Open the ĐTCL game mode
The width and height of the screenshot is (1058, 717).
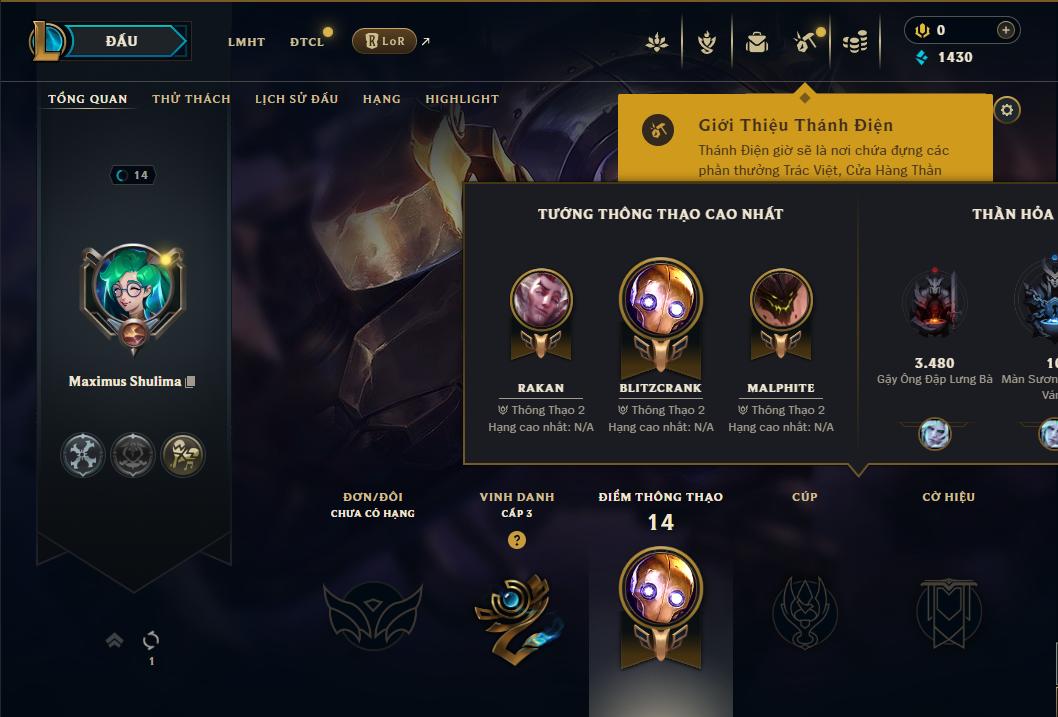(307, 42)
